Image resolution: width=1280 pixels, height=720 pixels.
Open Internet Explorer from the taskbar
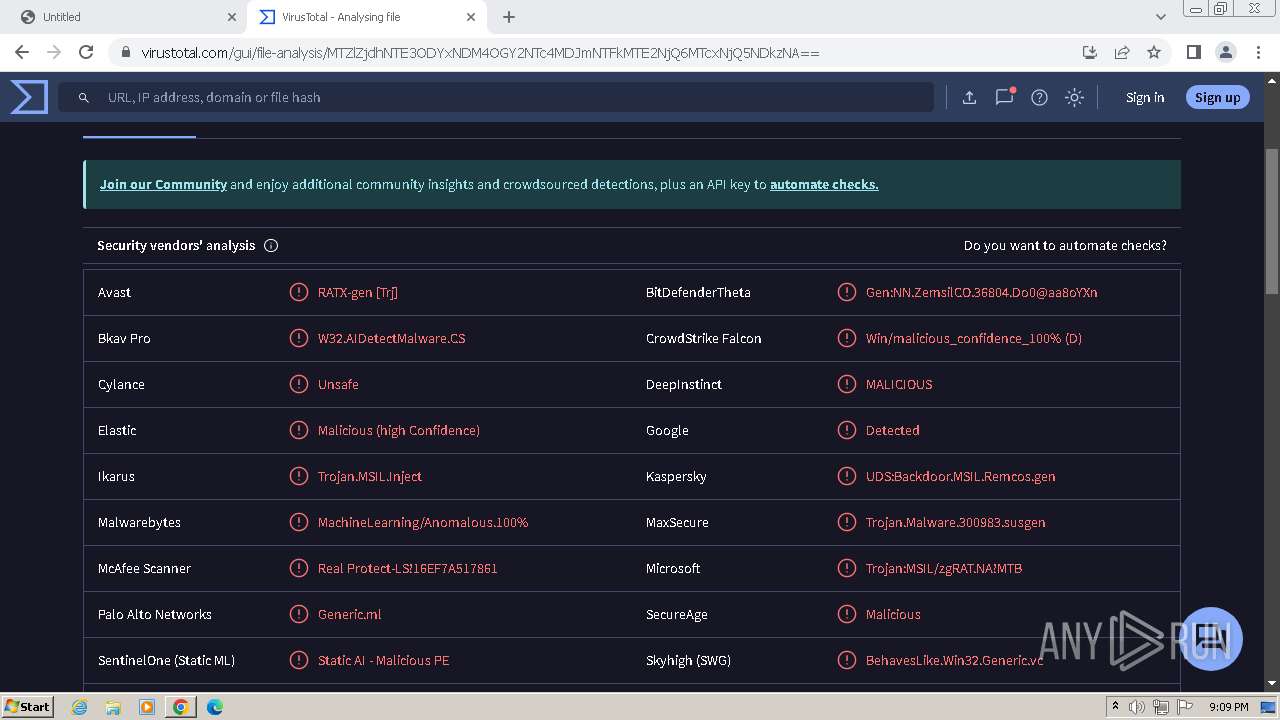80,707
